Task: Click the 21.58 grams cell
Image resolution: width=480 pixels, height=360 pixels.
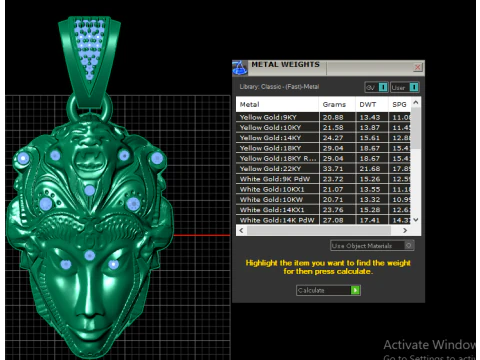Action: [x=337, y=128]
